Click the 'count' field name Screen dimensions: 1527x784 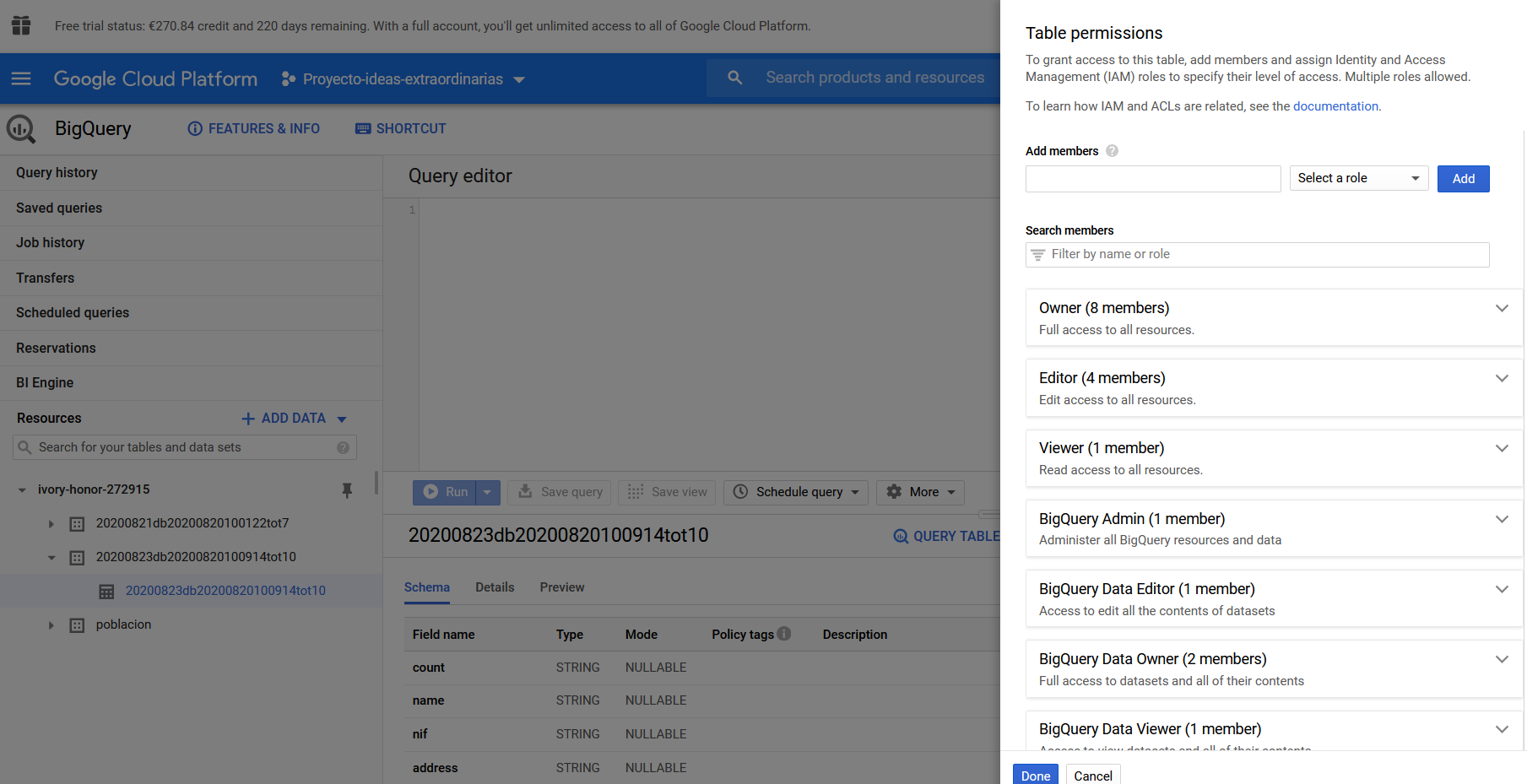click(429, 668)
